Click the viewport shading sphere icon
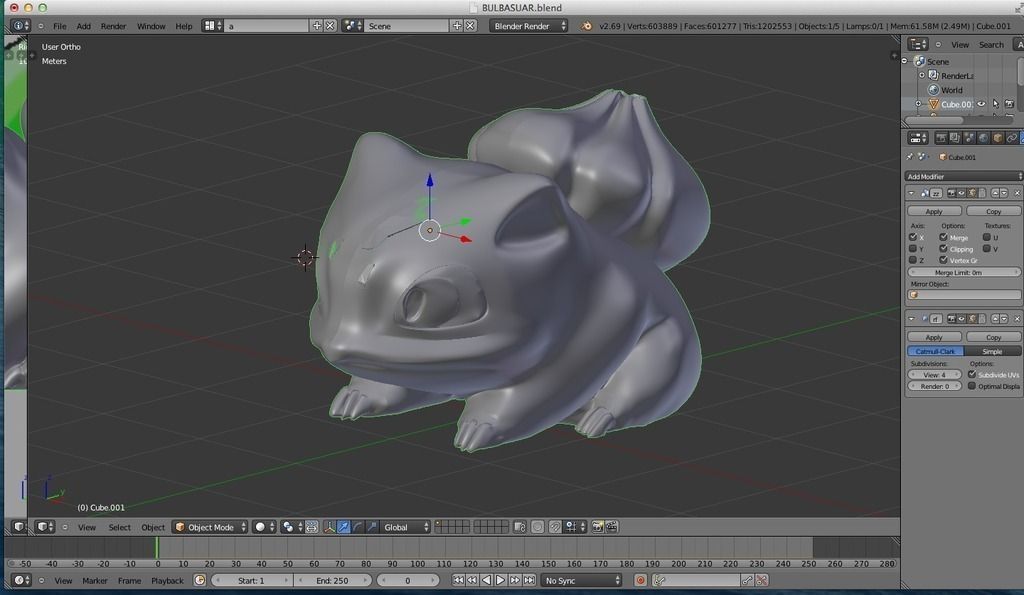This screenshot has height=595, width=1024. pos(264,527)
